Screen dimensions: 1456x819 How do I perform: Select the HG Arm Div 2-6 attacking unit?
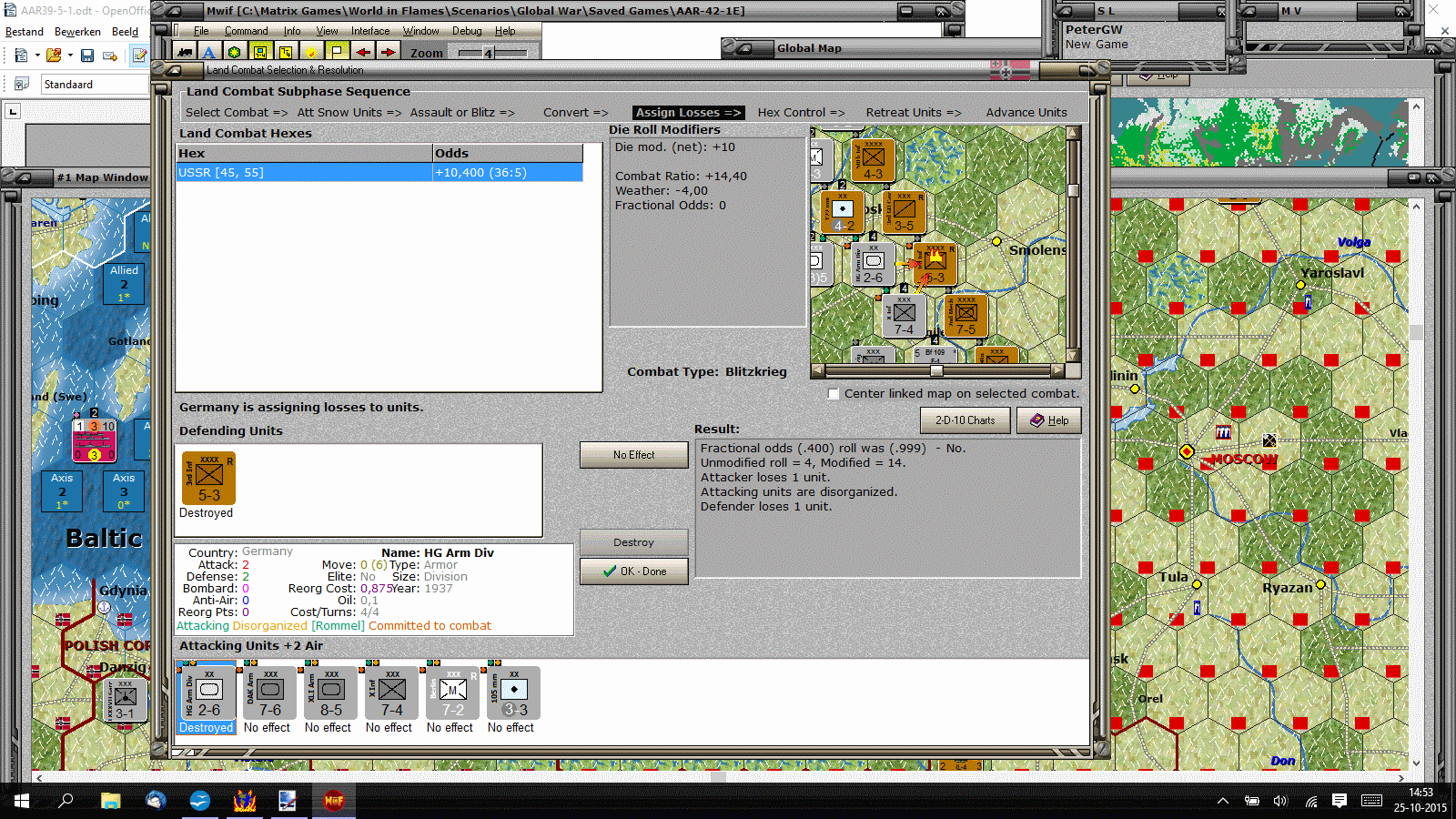[207, 693]
